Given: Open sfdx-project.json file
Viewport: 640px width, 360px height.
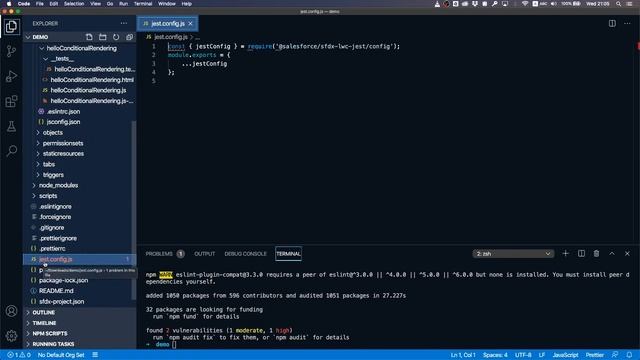Looking at the screenshot, I should 62,302.
